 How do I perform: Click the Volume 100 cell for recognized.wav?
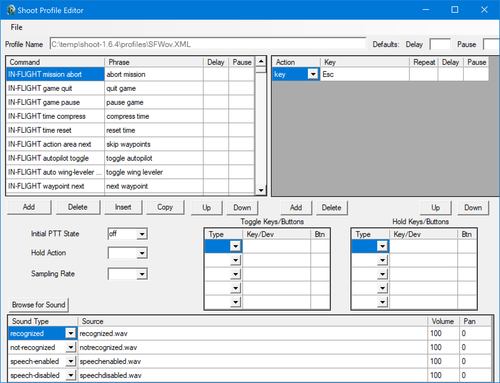[x=443, y=333]
